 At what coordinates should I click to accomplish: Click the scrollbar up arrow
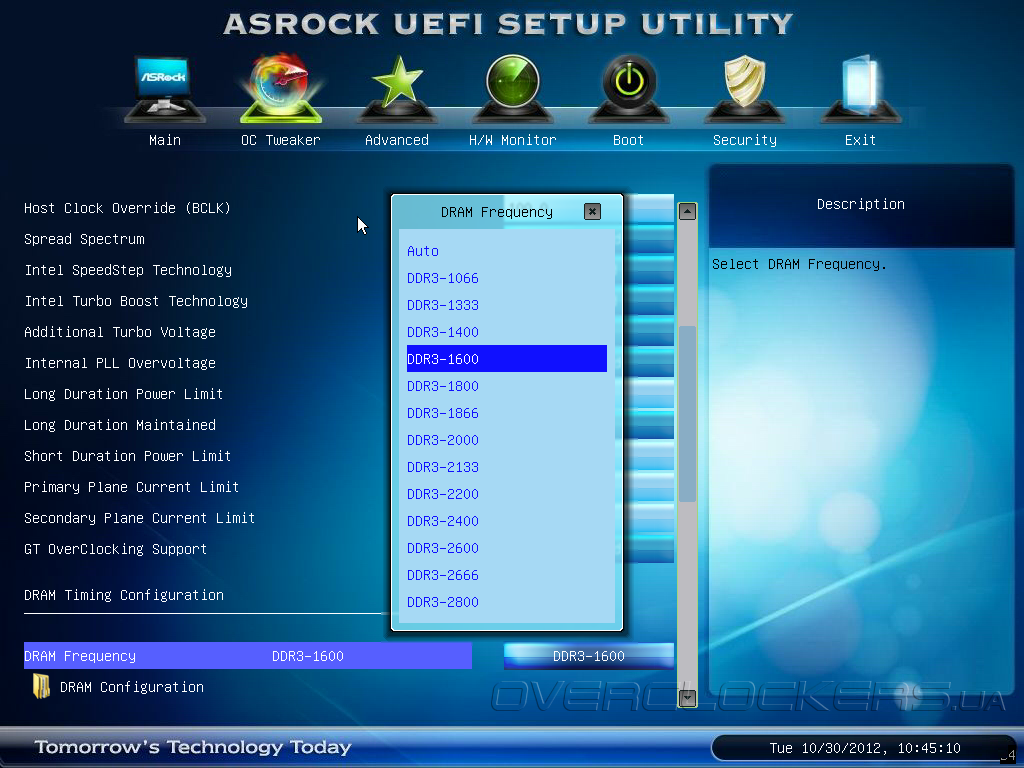[x=687, y=212]
